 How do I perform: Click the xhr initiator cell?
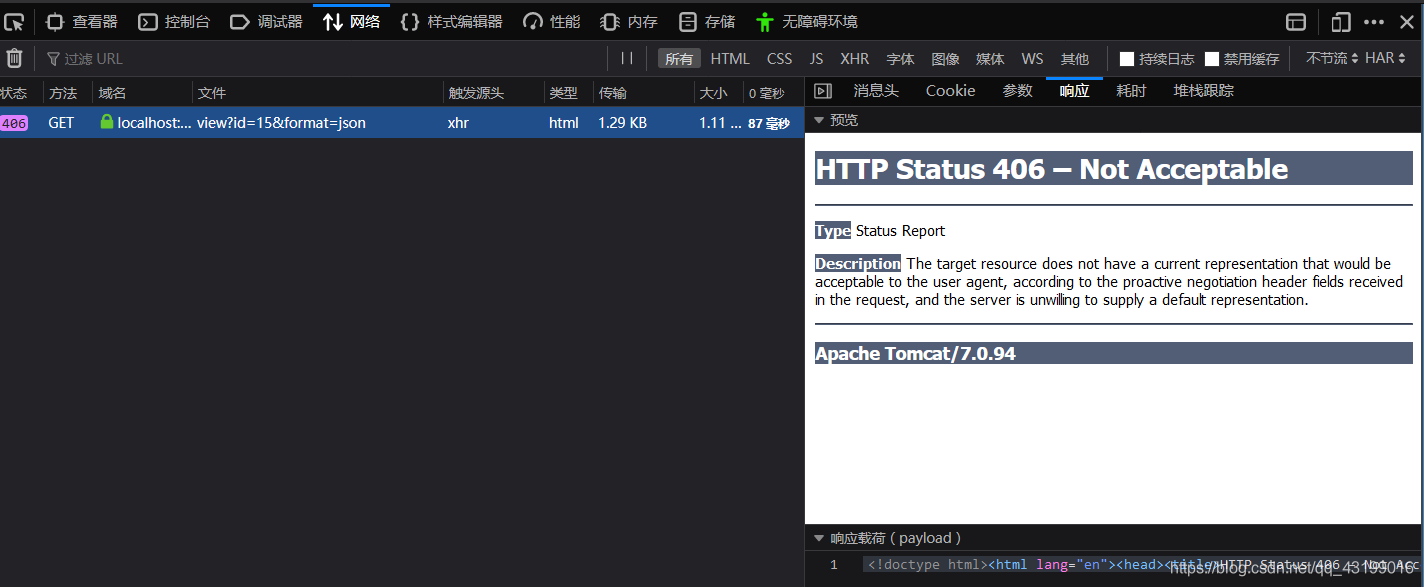tap(458, 123)
